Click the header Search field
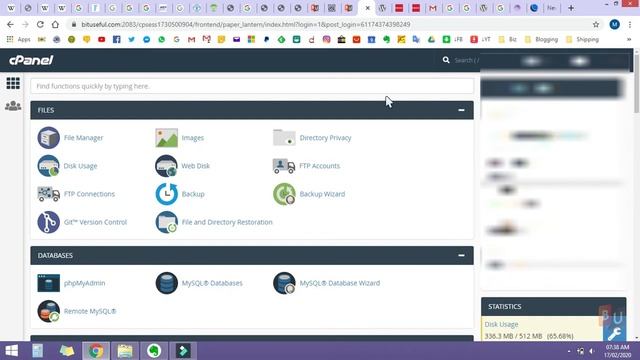 (467, 60)
